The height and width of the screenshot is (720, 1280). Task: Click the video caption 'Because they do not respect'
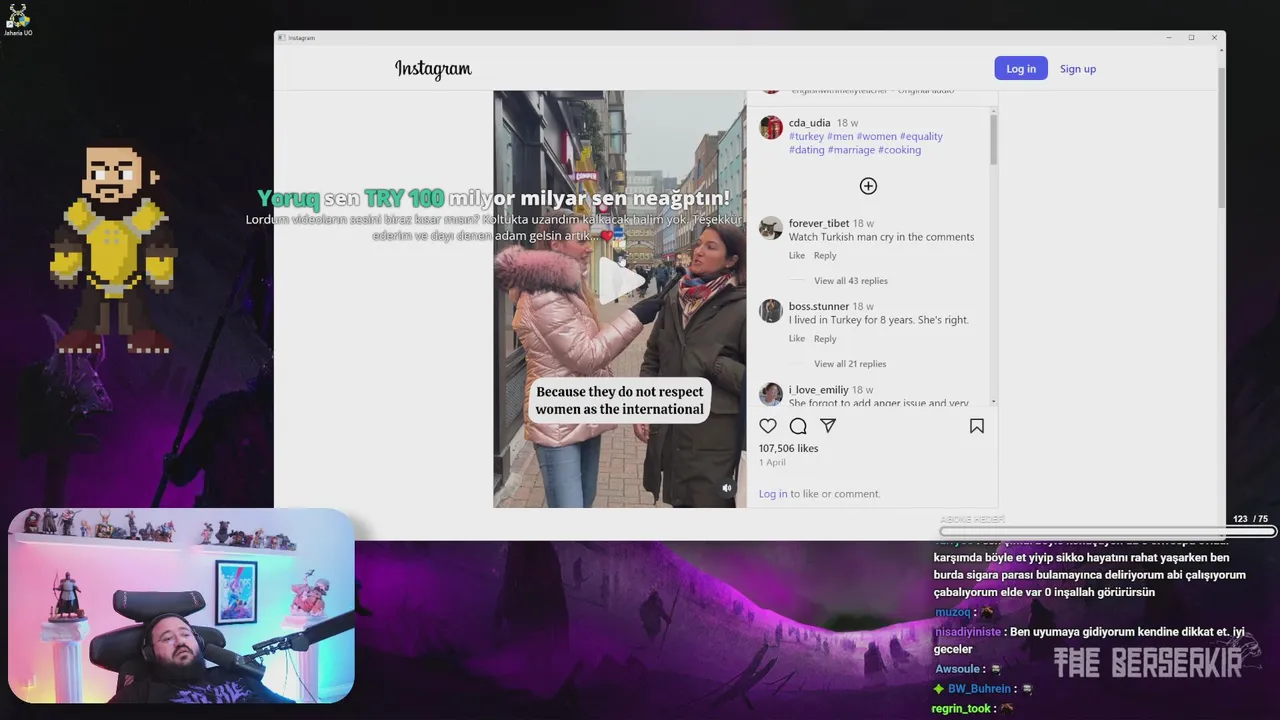pos(620,392)
